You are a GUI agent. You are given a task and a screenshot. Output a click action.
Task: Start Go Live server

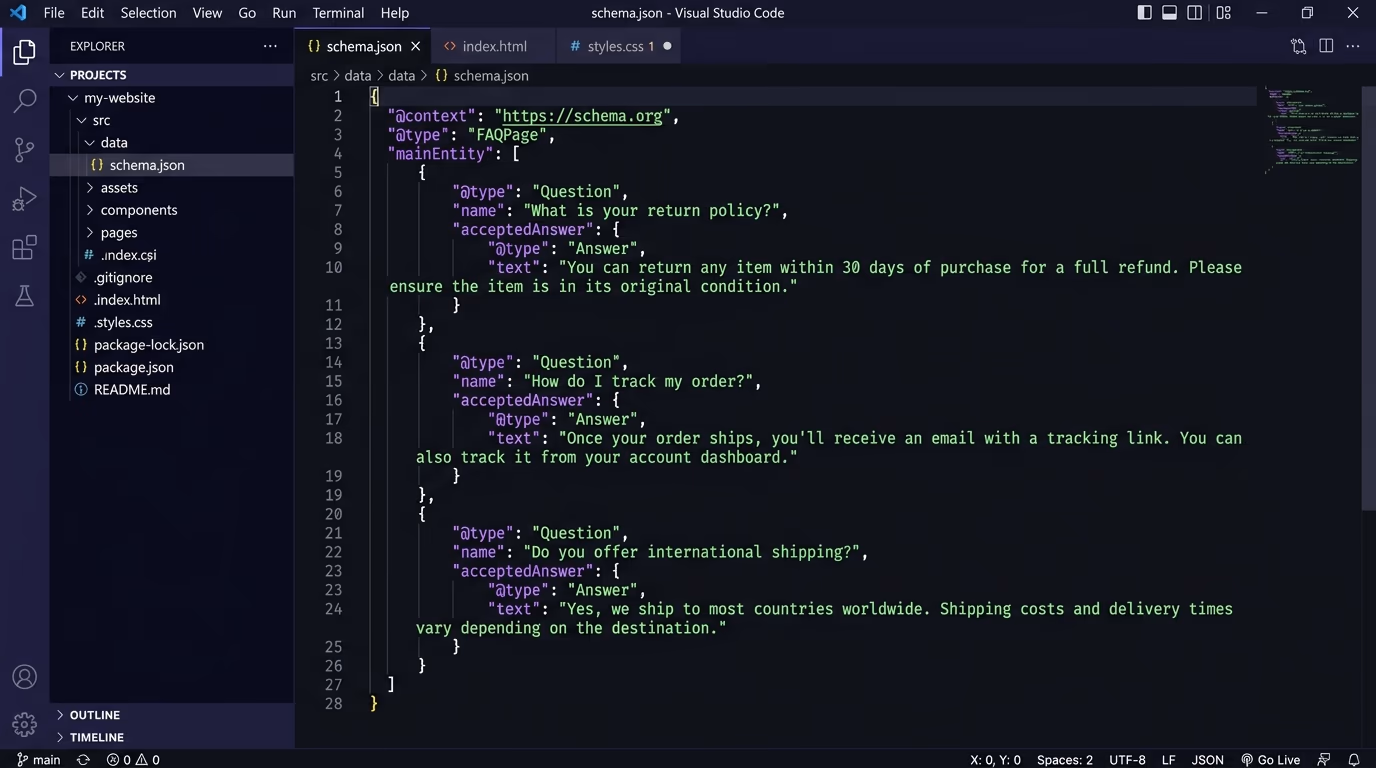coord(1270,759)
